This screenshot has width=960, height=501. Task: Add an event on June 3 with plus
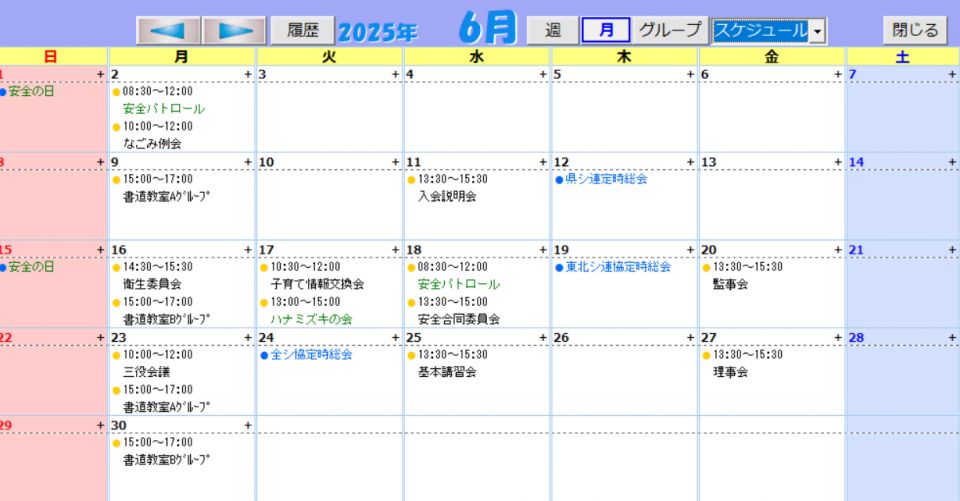[x=396, y=74]
